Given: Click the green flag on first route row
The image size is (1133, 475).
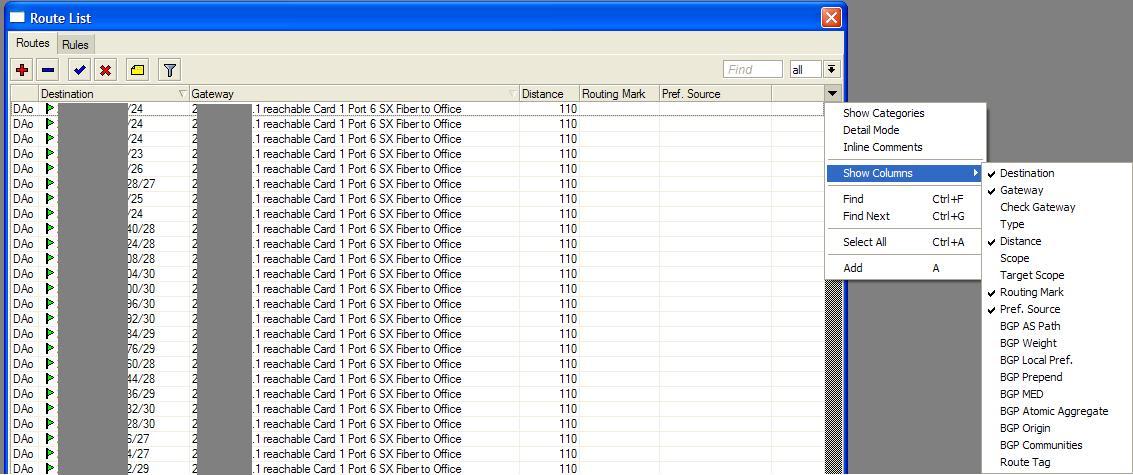Looking at the screenshot, I should pyautogui.click(x=50, y=109).
